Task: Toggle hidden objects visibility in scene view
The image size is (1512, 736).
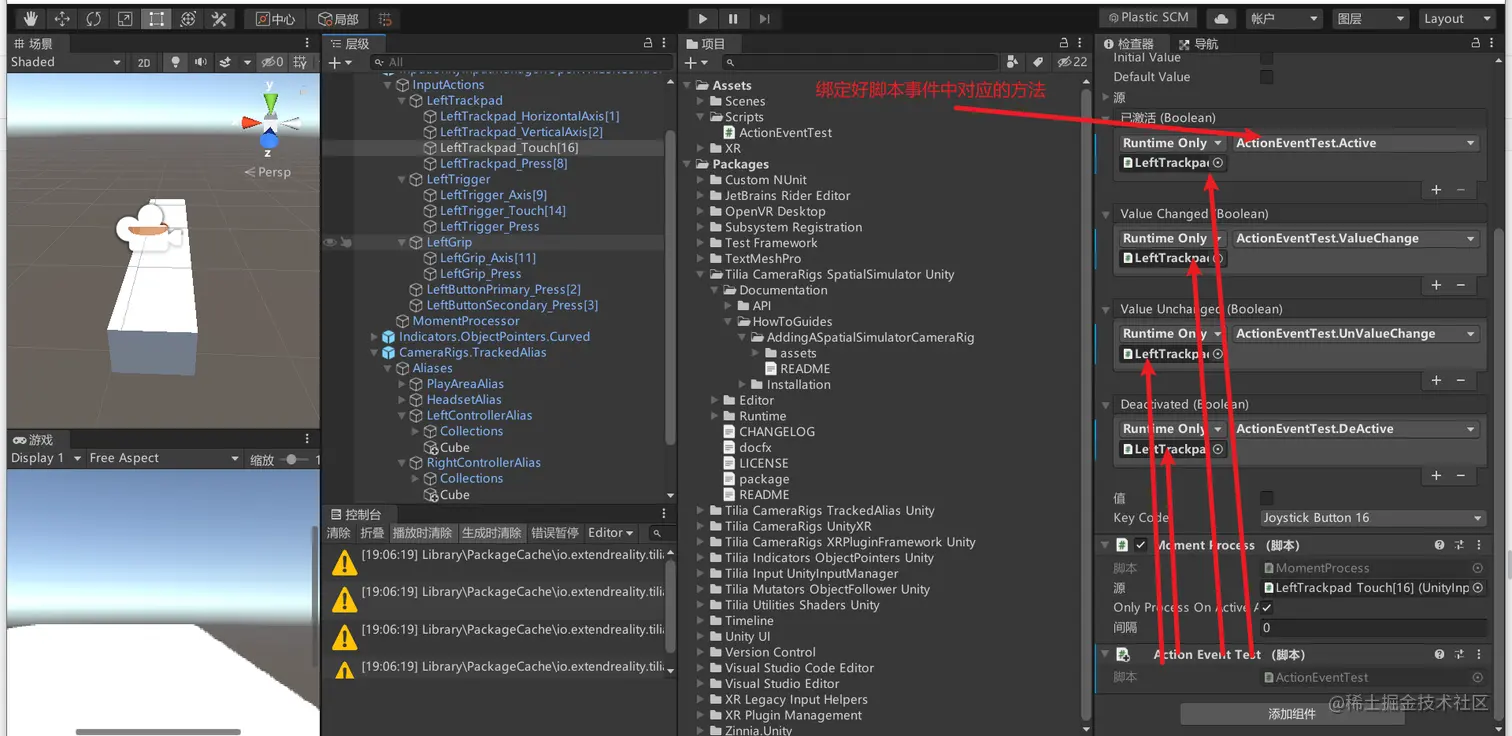Action: [x=271, y=62]
